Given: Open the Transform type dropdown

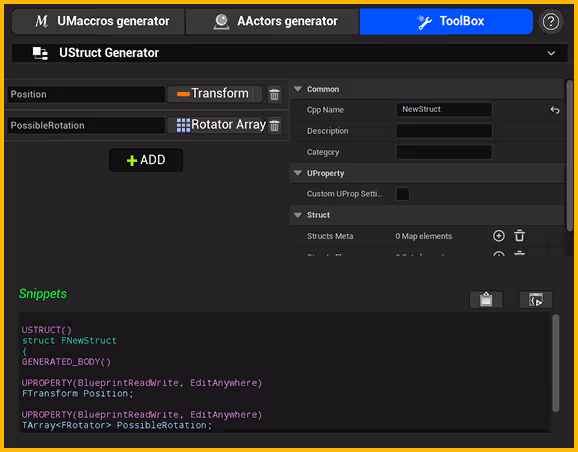Looking at the screenshot, I should pyautogui.click(x=214, y=94).
